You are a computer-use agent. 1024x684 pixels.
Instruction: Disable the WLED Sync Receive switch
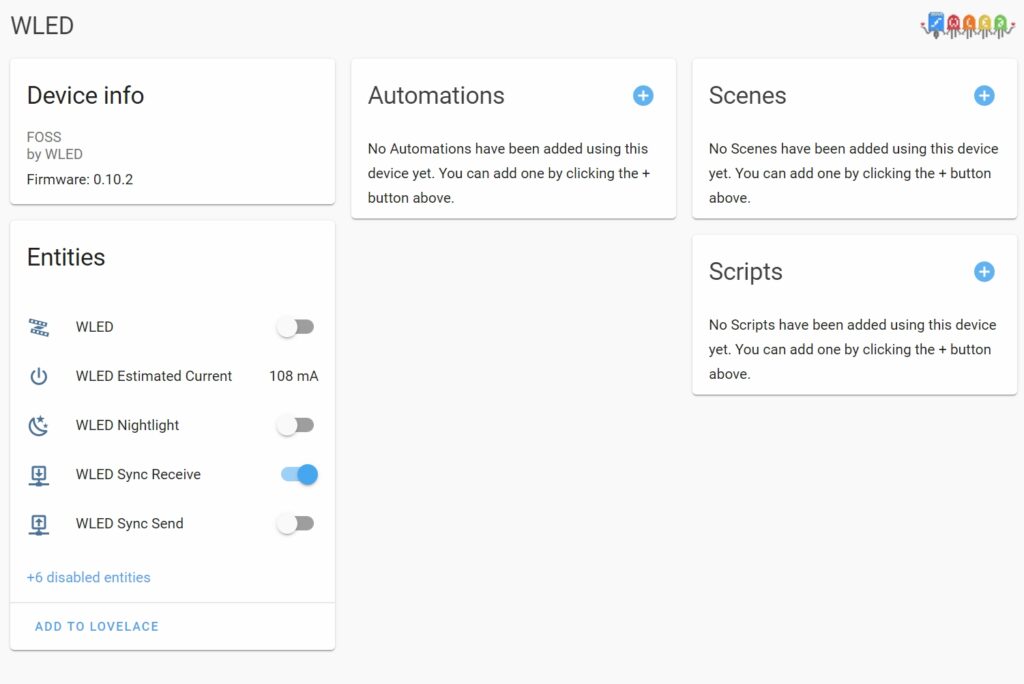[x=299, y=474]
